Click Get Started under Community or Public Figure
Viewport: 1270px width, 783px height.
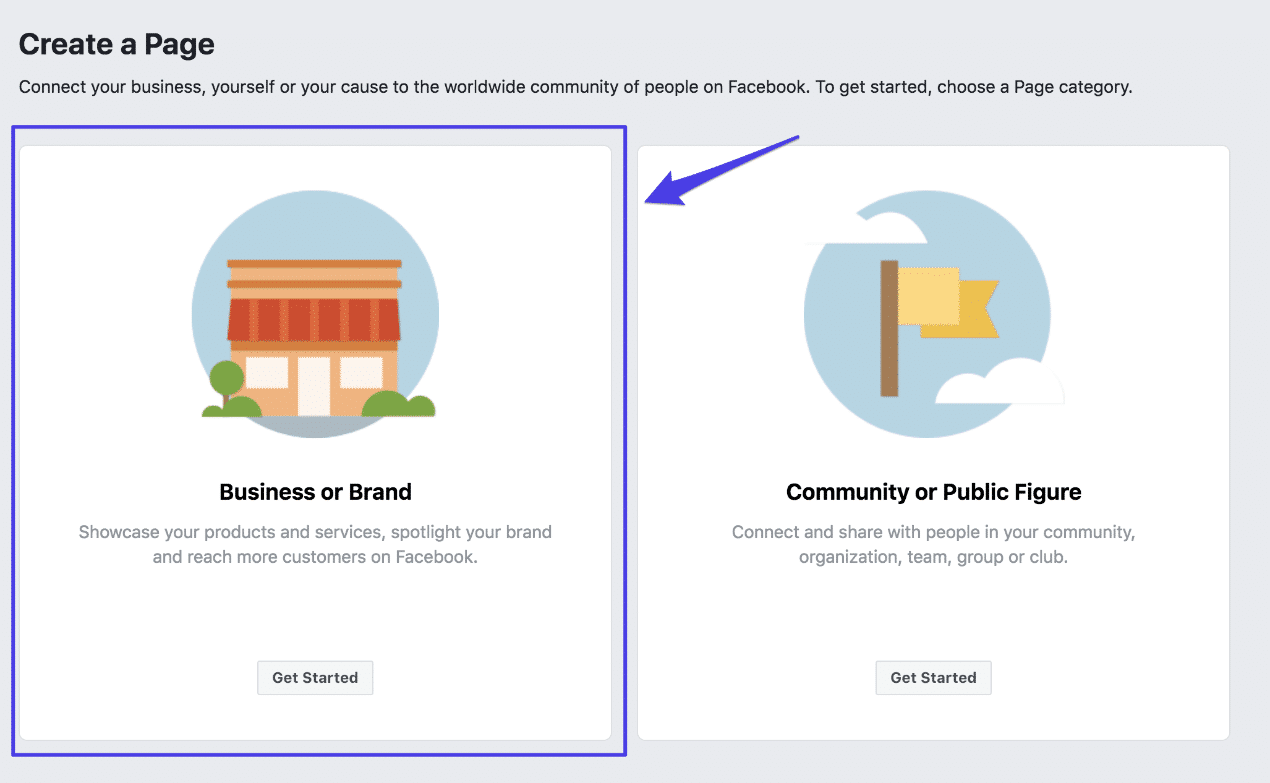point(933,677)
